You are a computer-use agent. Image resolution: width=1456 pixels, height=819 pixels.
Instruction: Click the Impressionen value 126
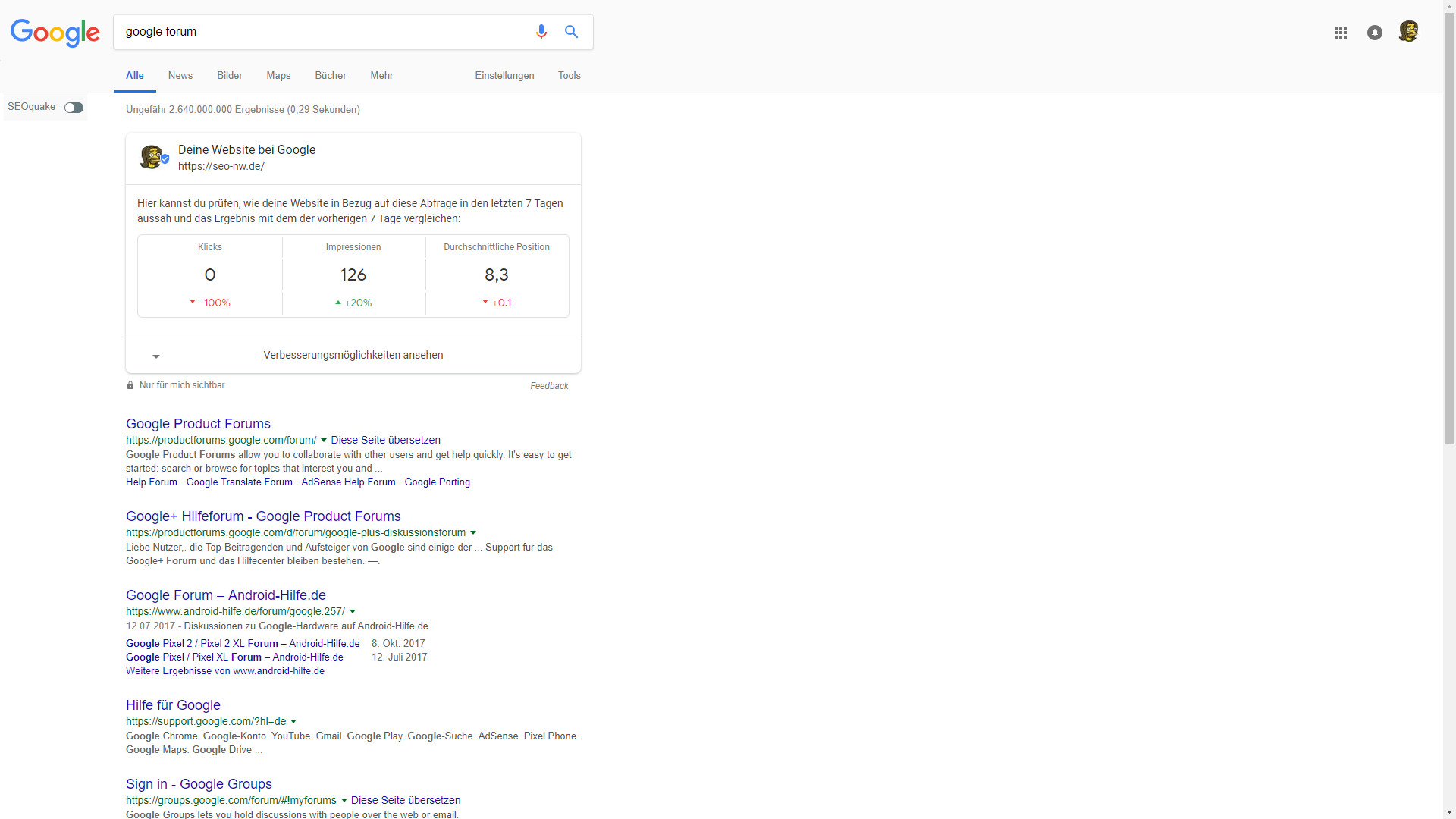[x=353, y=275]
